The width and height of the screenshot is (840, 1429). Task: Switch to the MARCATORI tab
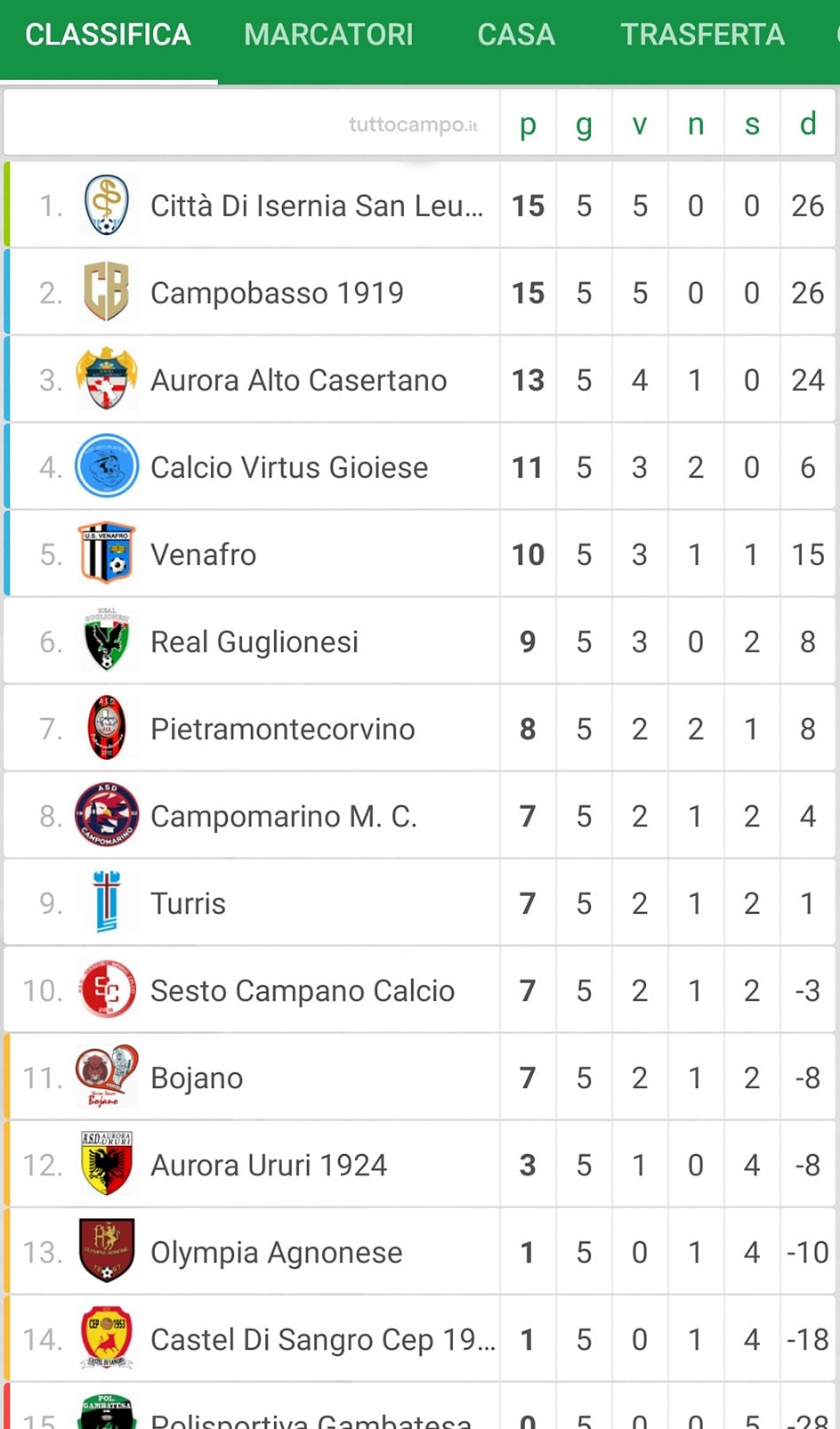[328, 35]
